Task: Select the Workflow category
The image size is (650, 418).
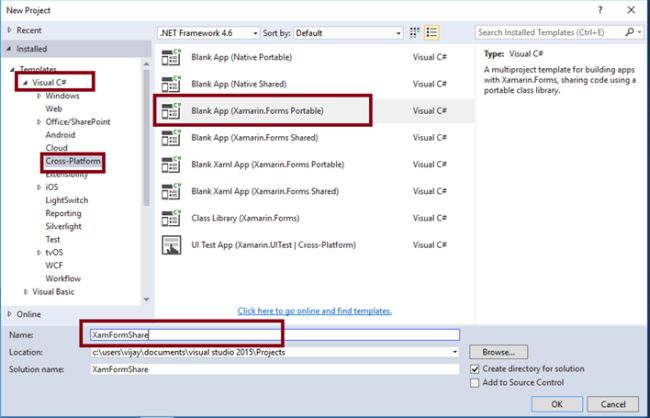Action: tap(63, 279)
